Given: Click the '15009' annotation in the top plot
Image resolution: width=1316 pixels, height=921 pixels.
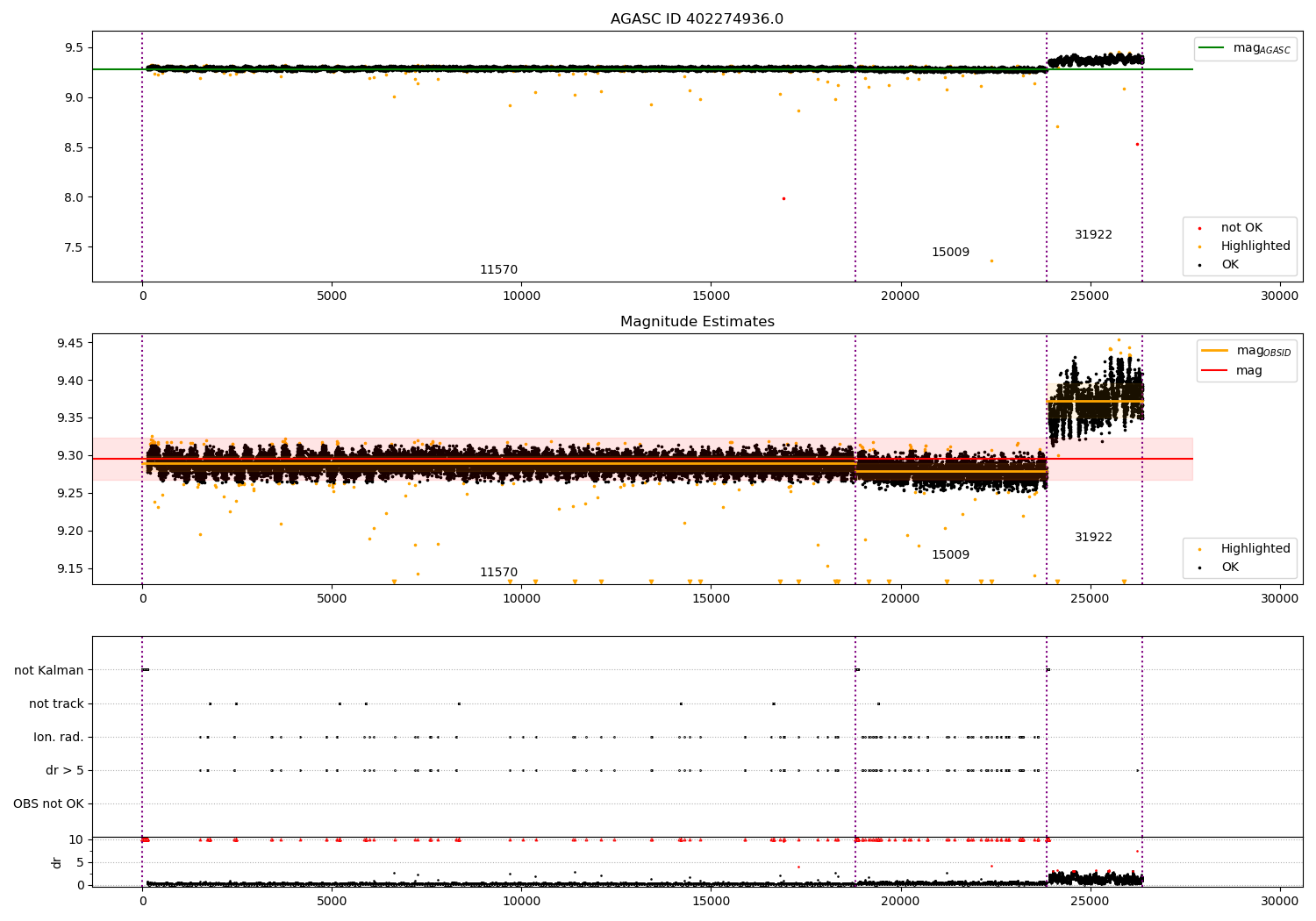Looking at the screenshot, I should [950, 253].
